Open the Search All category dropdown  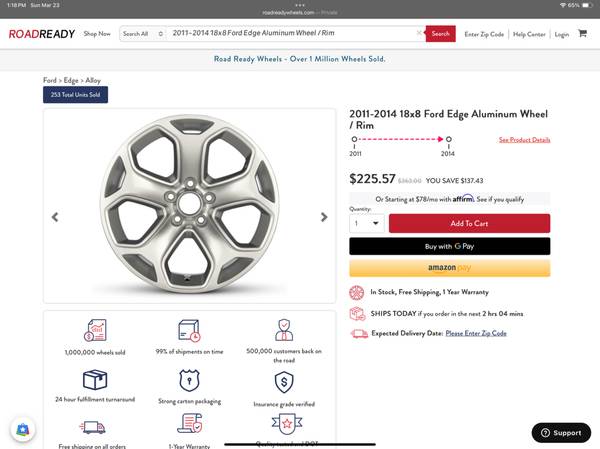[142, 34]
